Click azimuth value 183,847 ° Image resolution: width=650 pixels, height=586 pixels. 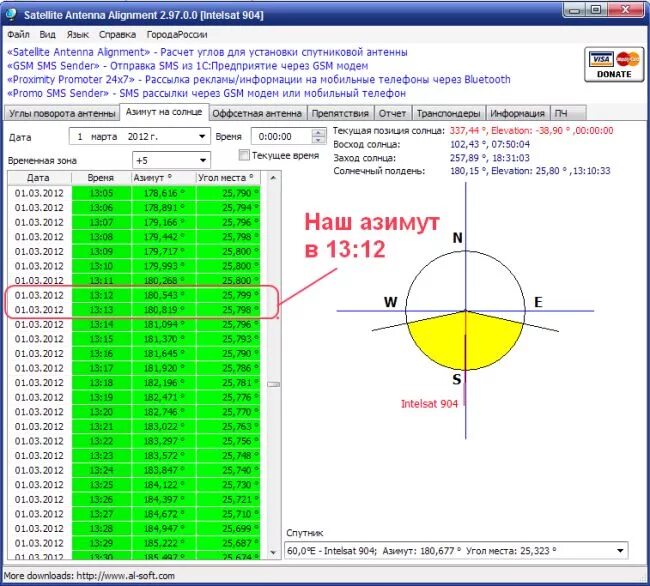[x=163, y=470]
